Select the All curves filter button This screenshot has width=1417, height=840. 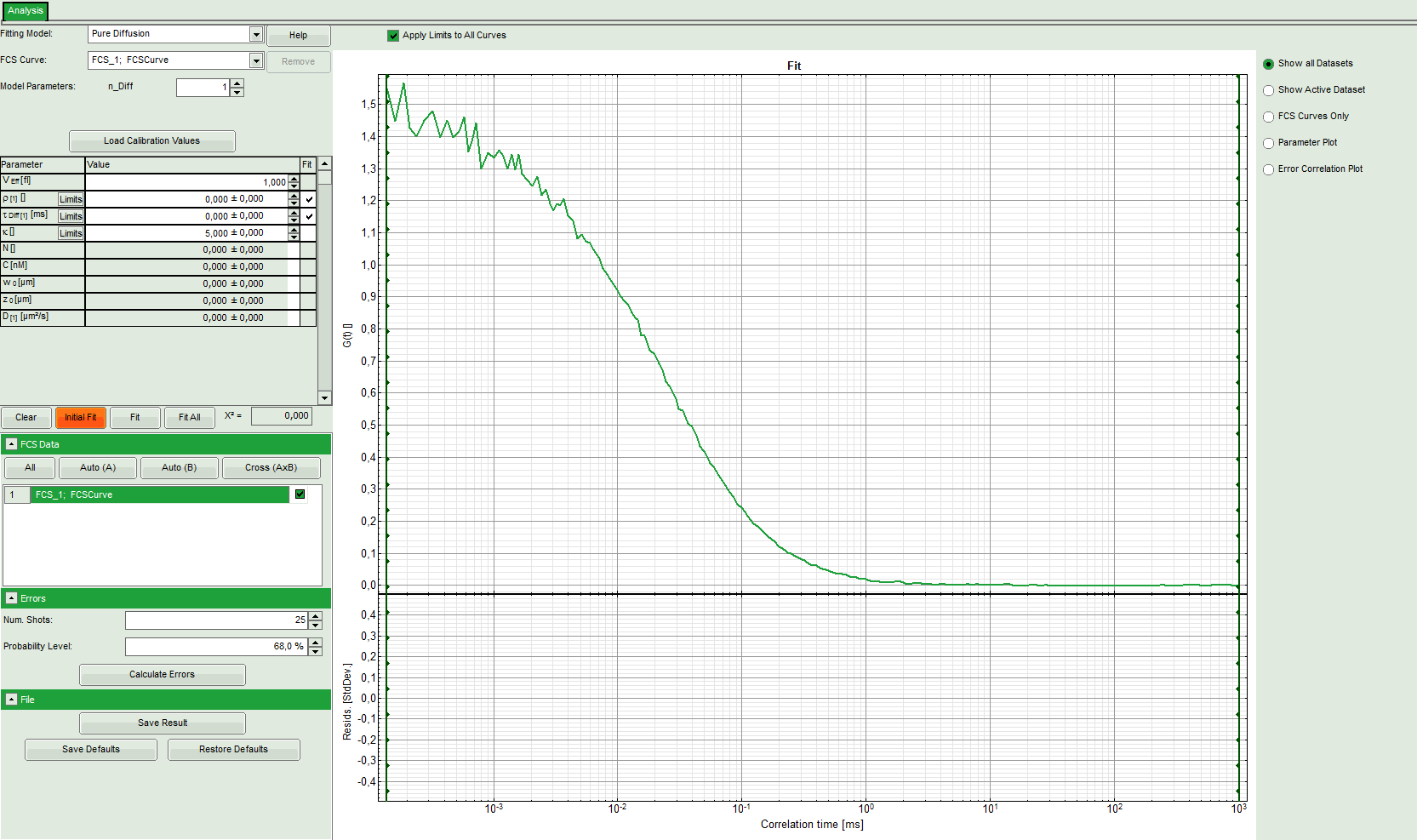(x=30, y=468)
